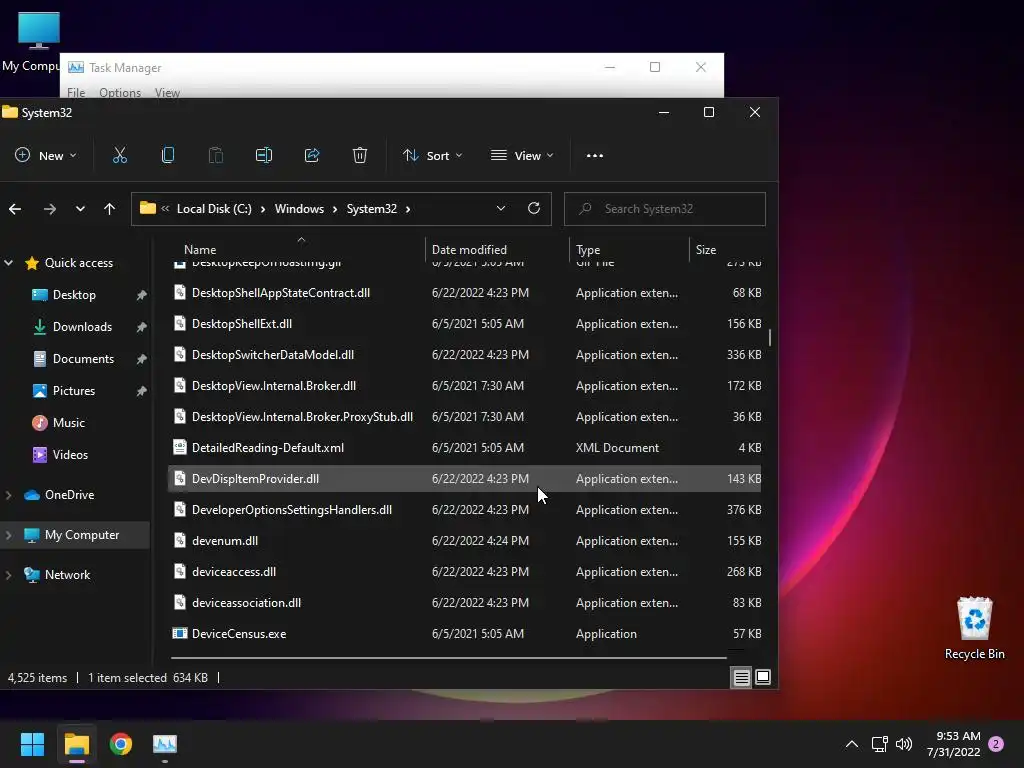The image size is (1024, 768).
Task: Go up one folder level
Action: pyautogui.click(x=109, y=209)
